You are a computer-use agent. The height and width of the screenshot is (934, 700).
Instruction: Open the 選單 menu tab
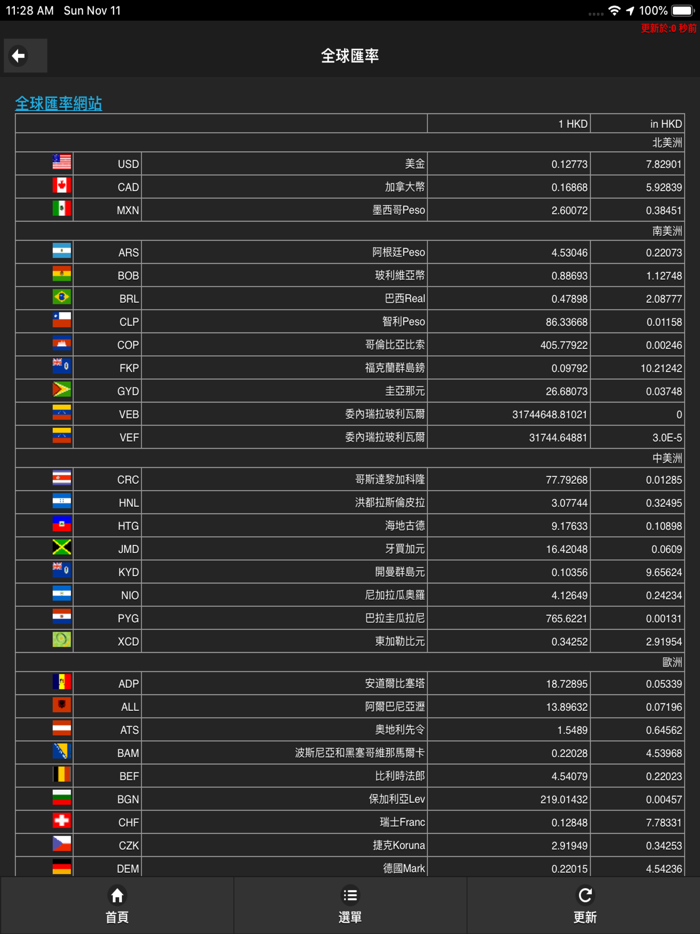(350, 906)
